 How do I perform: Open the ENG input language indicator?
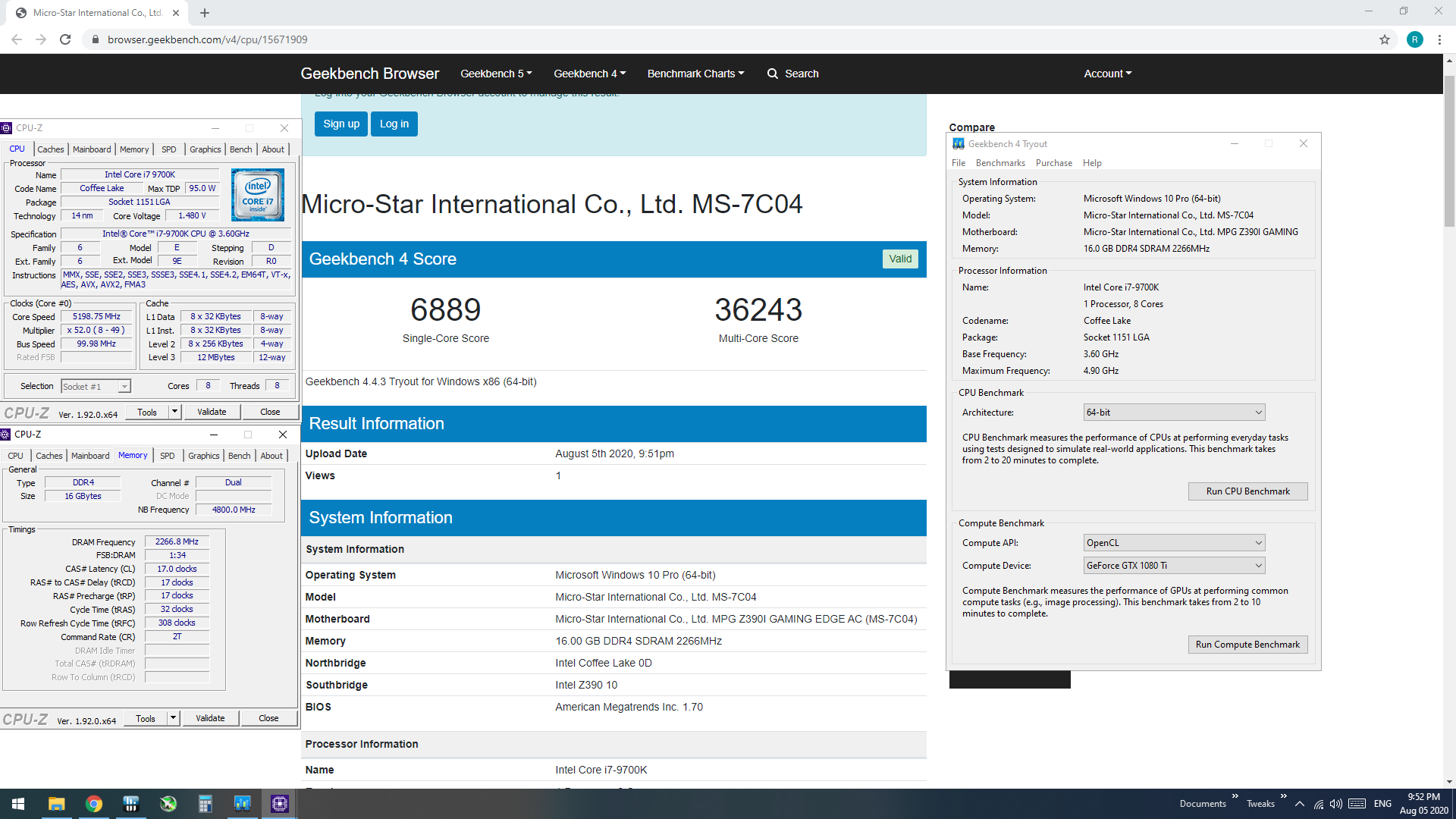coord(1382,804)
